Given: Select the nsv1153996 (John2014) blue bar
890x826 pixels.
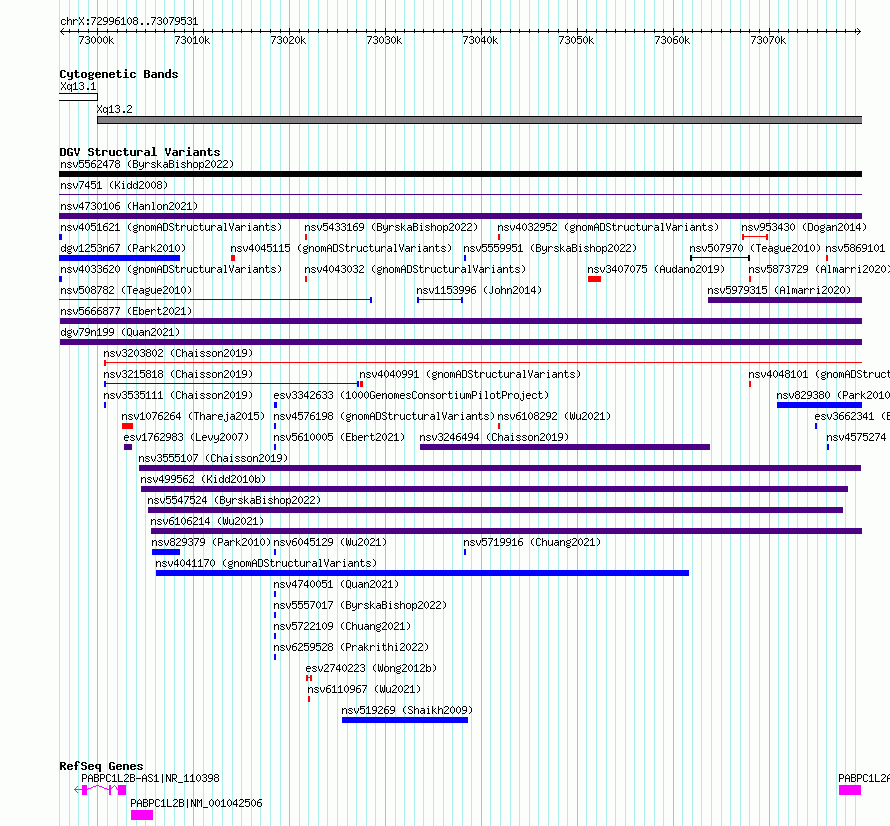Looking at the screenshot, I should [x=440, y=300].
